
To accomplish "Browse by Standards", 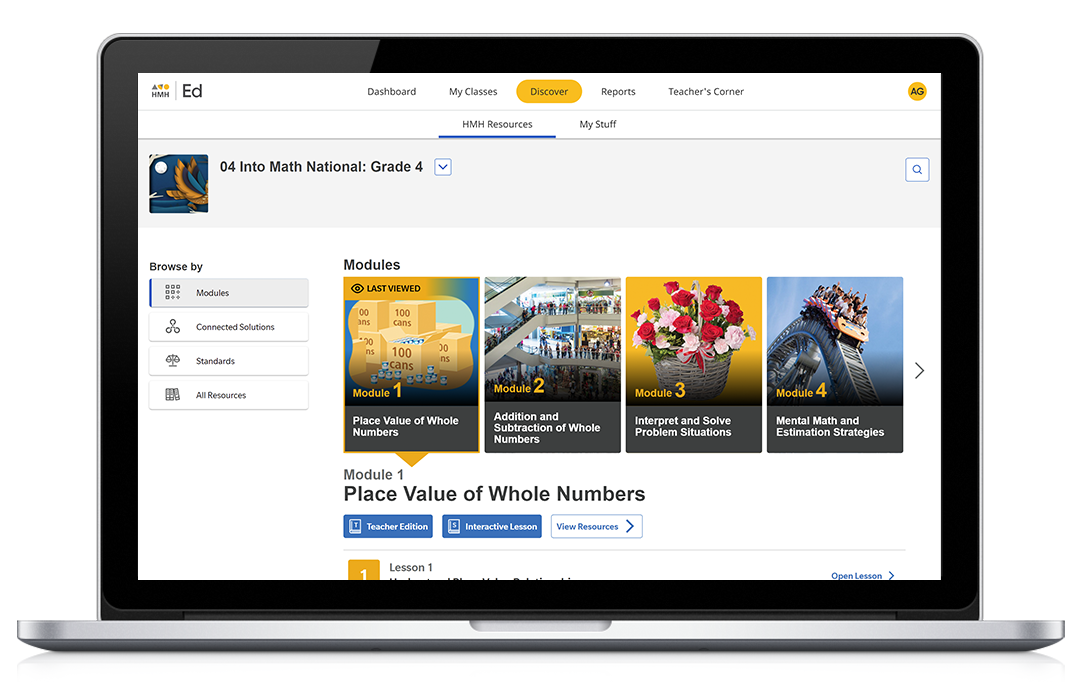I will pos(229,361).
